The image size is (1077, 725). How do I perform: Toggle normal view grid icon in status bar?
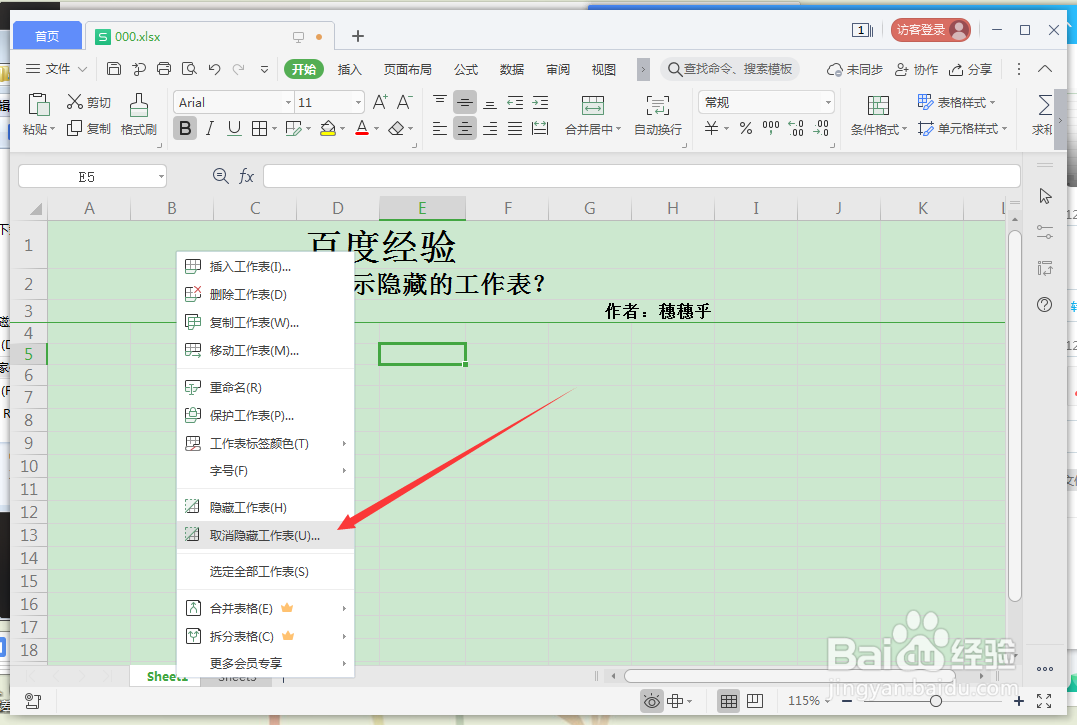click(729, 701)
